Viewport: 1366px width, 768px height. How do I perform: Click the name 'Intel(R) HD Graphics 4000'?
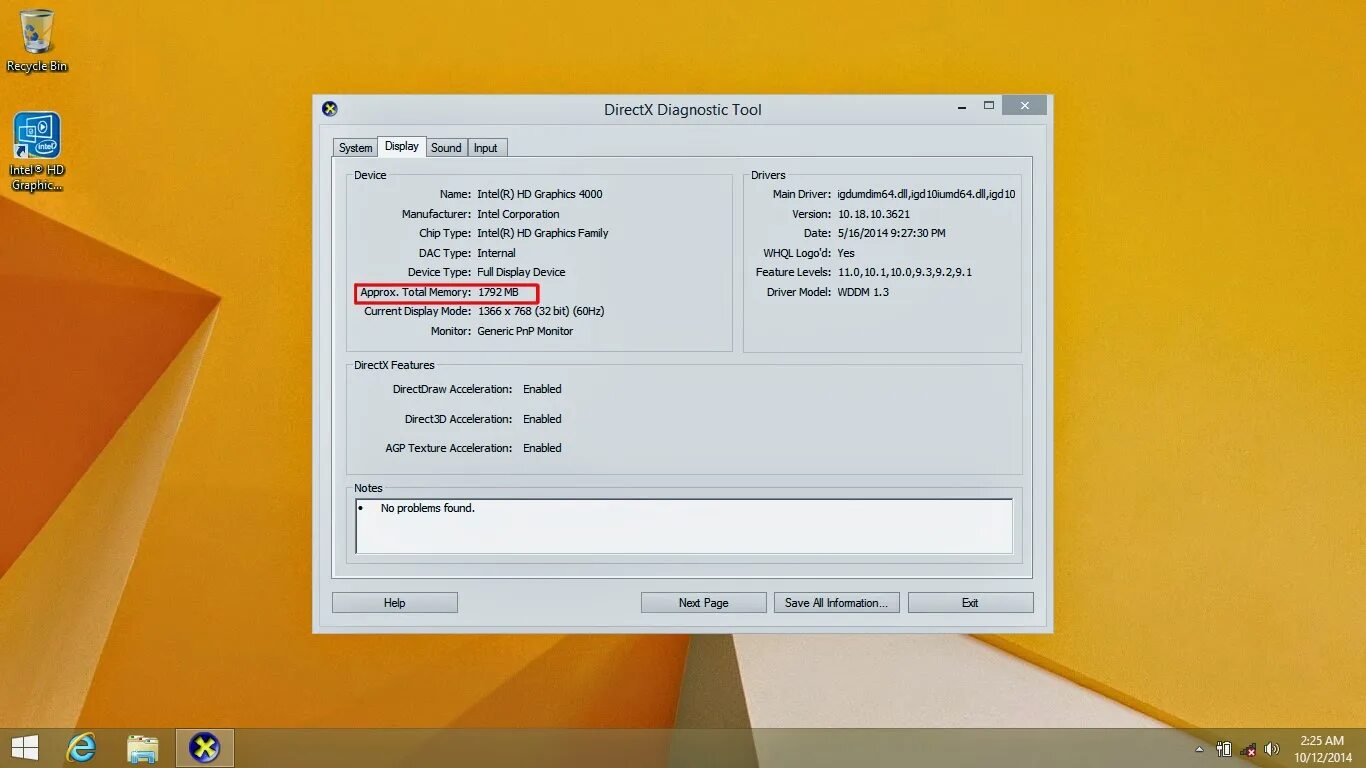[x=540, y=194]
